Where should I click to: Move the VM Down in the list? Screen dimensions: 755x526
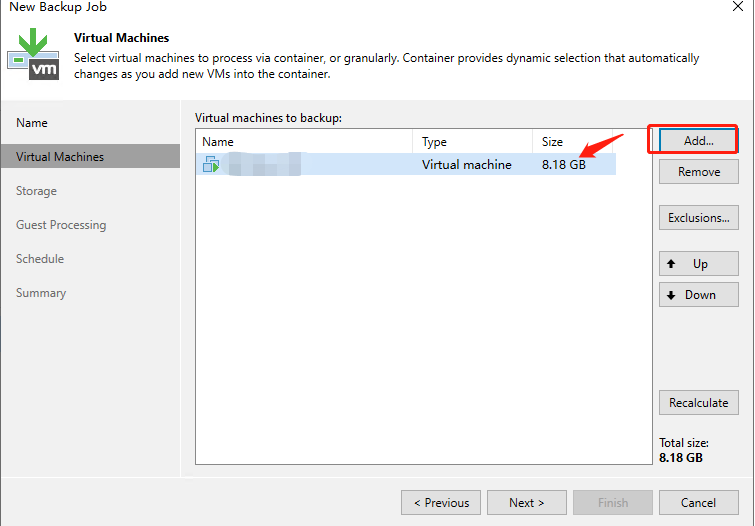698,295
